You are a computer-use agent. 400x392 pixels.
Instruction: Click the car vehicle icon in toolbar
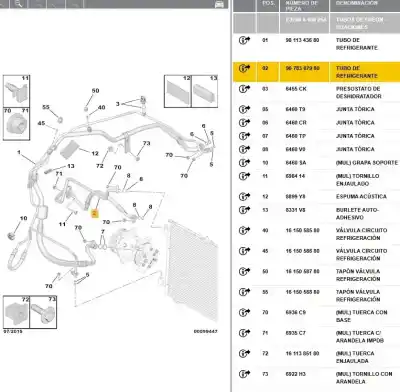[219, 4]
